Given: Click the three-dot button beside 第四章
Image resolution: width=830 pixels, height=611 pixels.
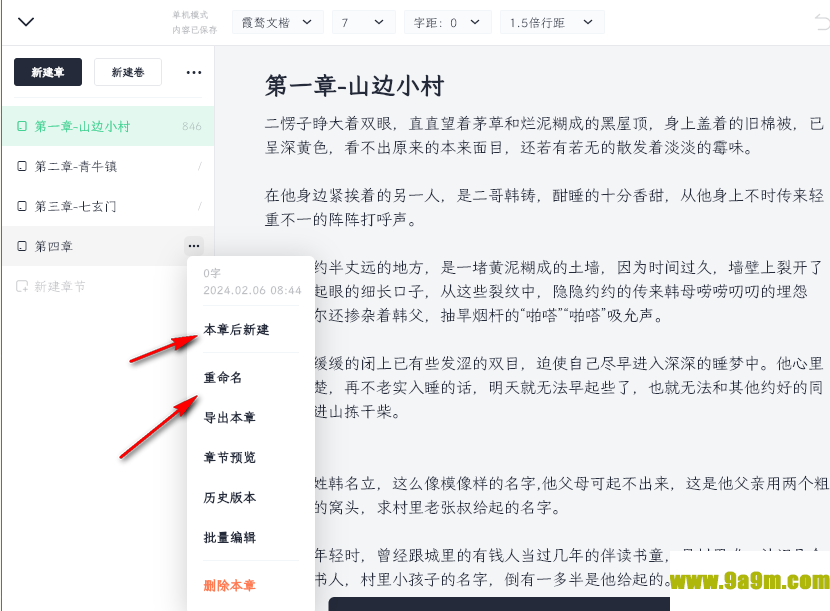Looking at the screenshot, I should (x=194, y=245).
